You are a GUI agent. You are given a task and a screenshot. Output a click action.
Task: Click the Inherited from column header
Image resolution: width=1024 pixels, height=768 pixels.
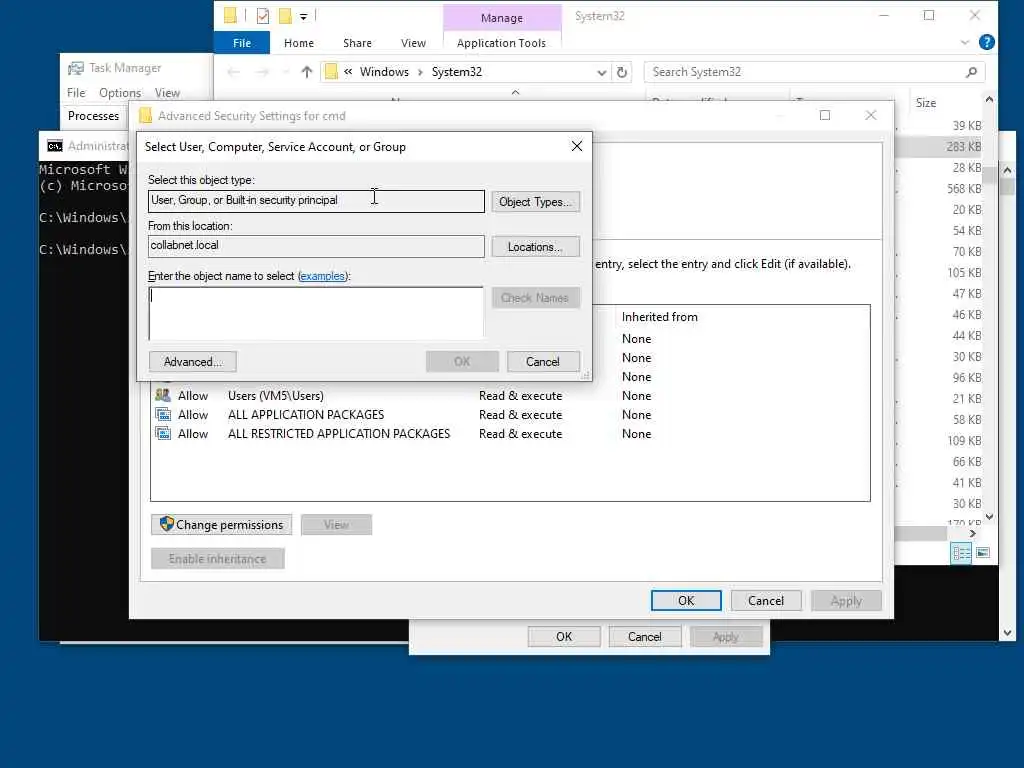click(x=660, y=317)
